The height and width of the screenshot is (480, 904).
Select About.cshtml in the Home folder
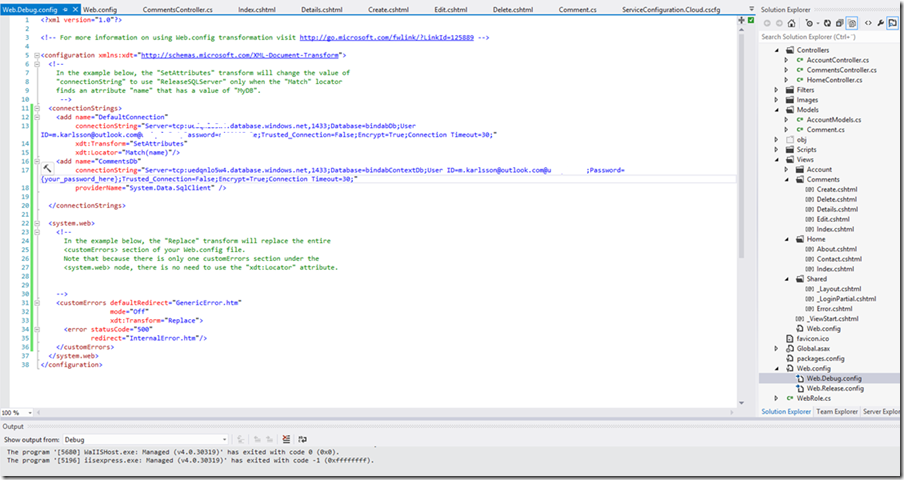coord(837,249)
